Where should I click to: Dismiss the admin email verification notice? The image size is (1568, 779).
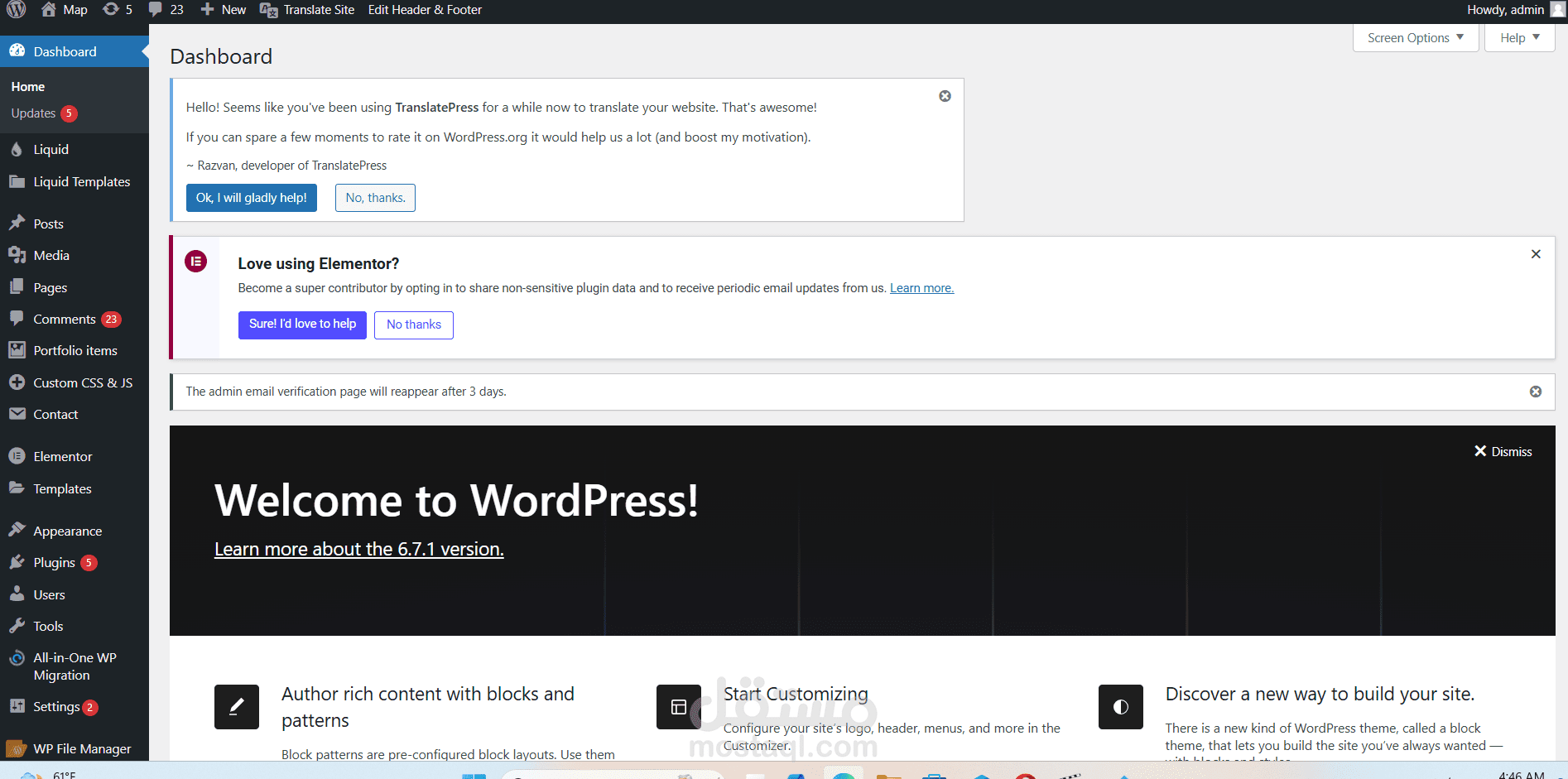pyautogui.click(x=1536, y=392)
